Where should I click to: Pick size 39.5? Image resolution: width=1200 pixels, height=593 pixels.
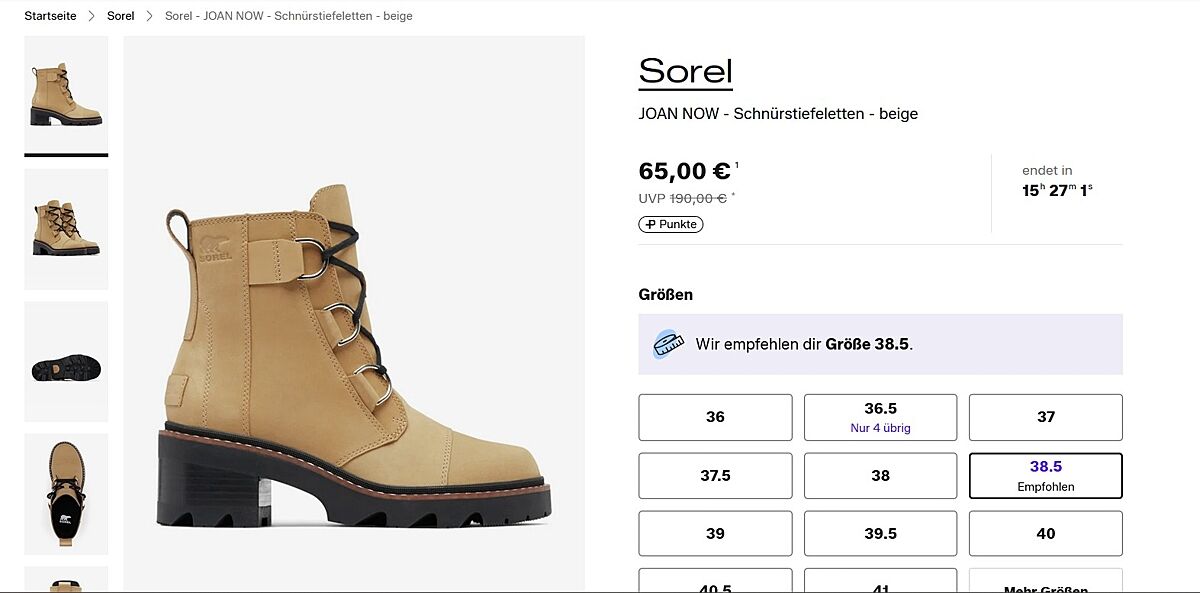880,534
